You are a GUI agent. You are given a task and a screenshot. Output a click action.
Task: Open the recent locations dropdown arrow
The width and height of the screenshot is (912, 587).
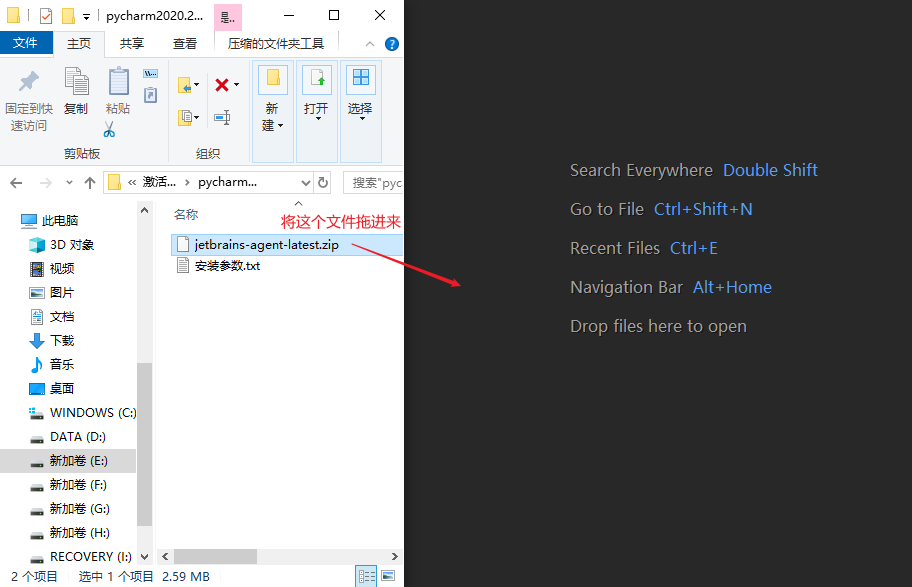pyautogui.click(x=69, y=183)
